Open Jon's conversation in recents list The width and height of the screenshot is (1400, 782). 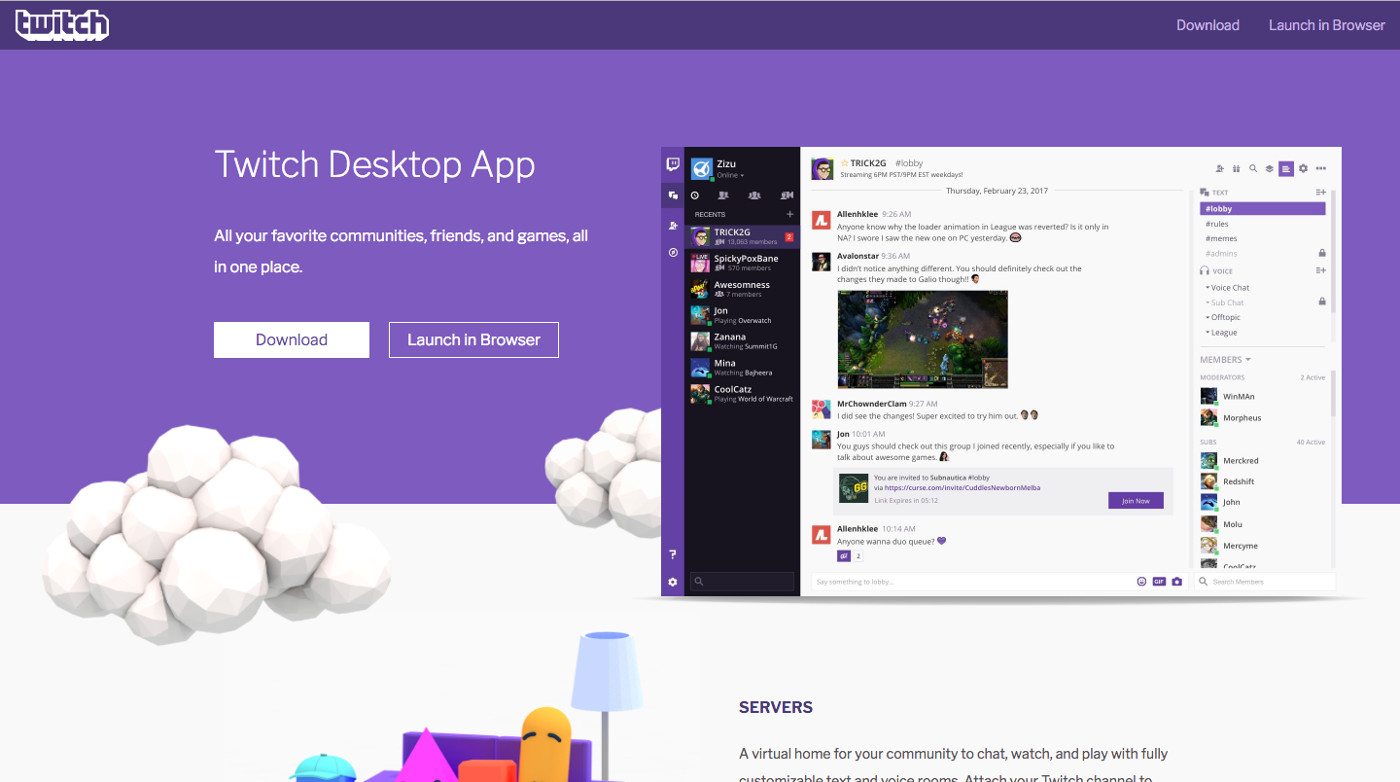(x=742, y=315)
